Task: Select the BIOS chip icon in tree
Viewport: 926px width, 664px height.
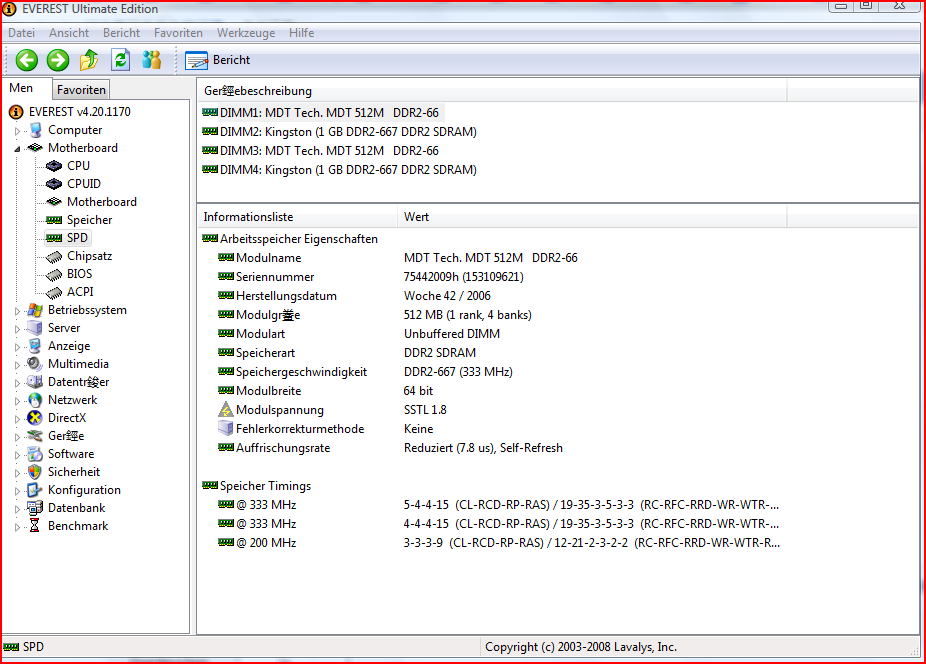Action: click(x=54, y=274)
